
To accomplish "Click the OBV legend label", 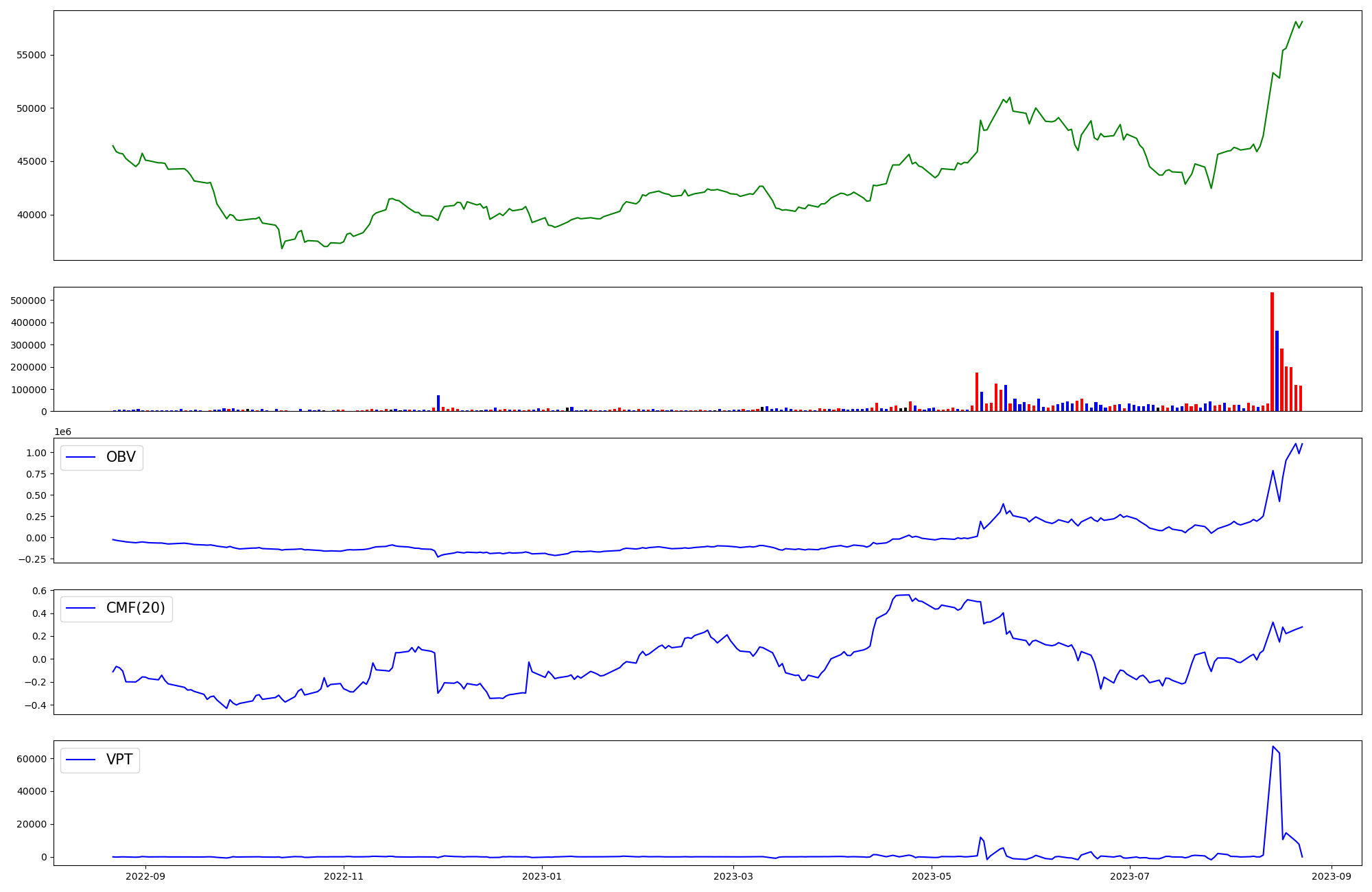I will (121, 457).
